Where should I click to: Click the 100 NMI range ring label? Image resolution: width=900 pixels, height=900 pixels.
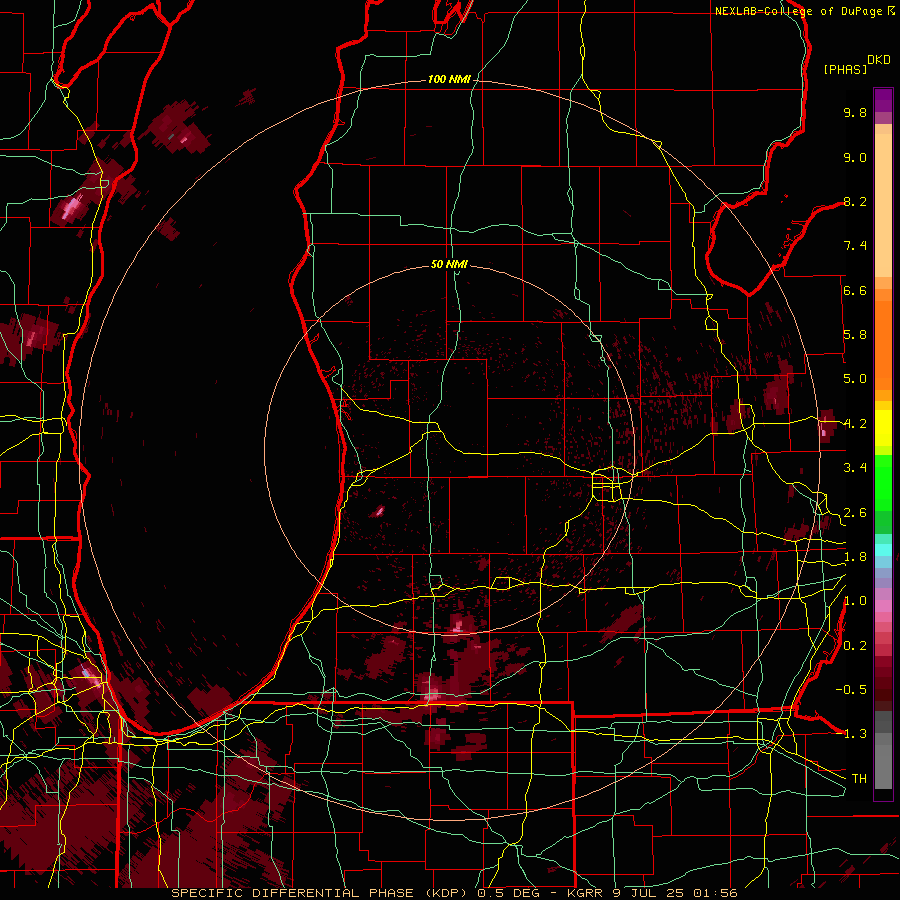[449, 79]
